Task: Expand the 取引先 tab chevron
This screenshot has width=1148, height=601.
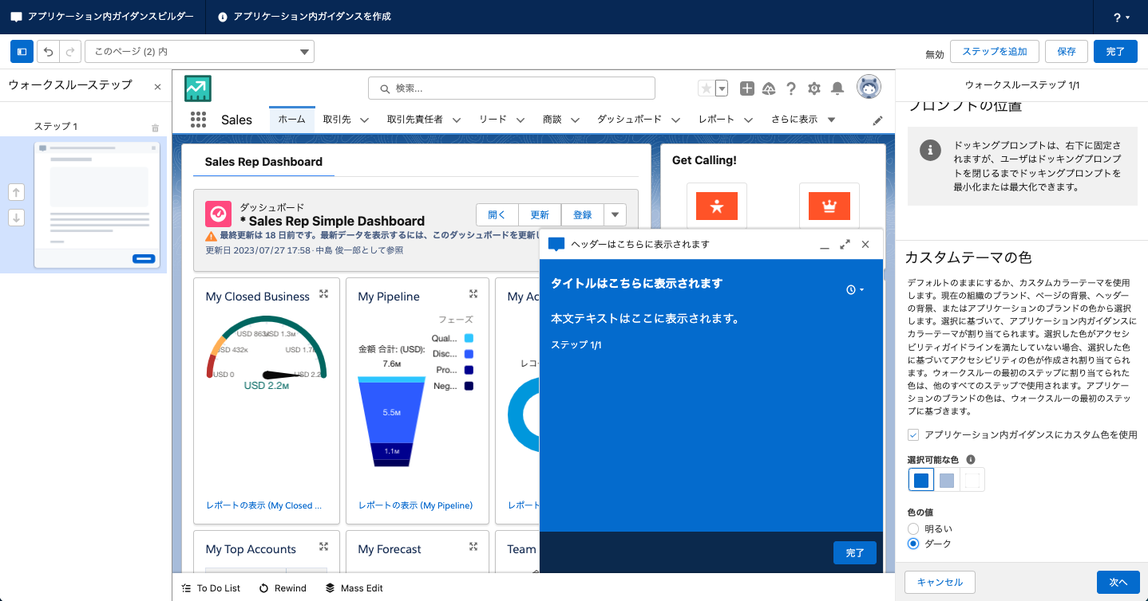Action: (x=365, y=120)
